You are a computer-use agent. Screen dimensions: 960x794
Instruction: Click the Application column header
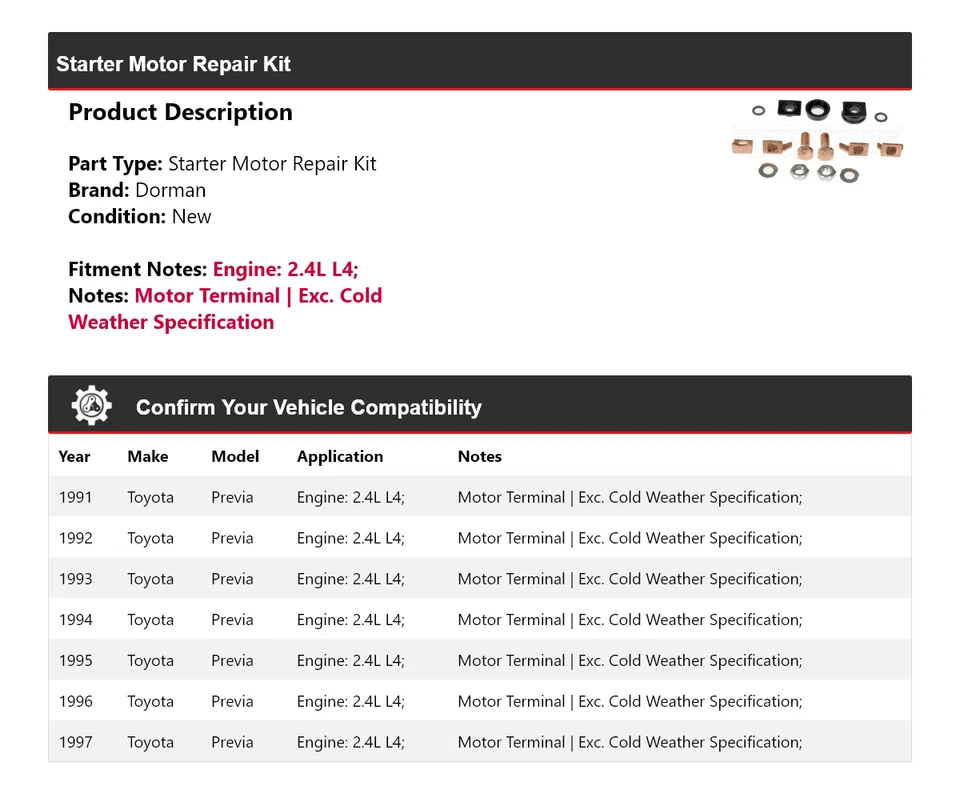pos(340,457)
